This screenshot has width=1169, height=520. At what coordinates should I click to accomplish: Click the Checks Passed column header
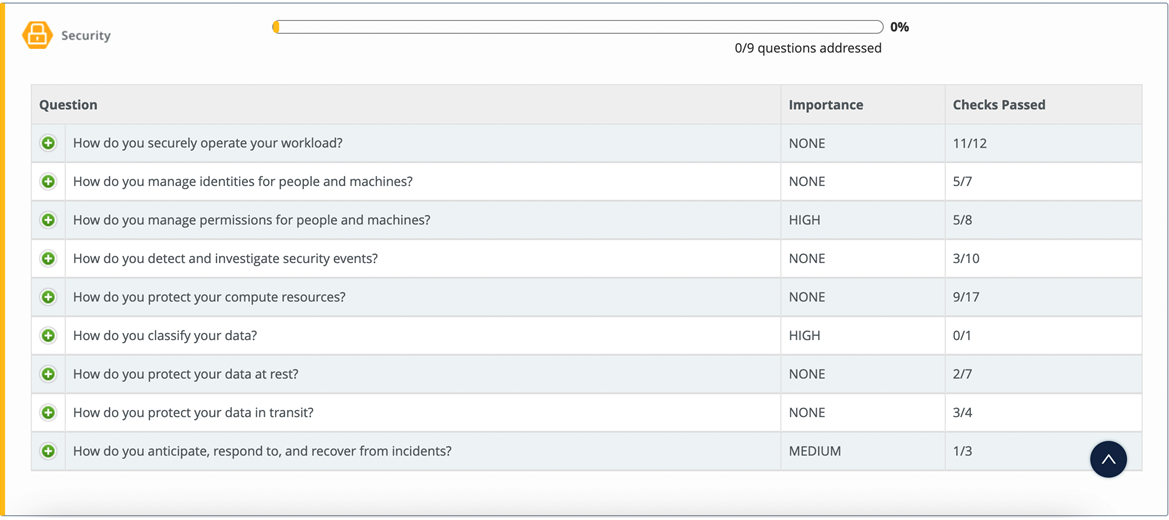pyautogui.click(x=998, y=105)
